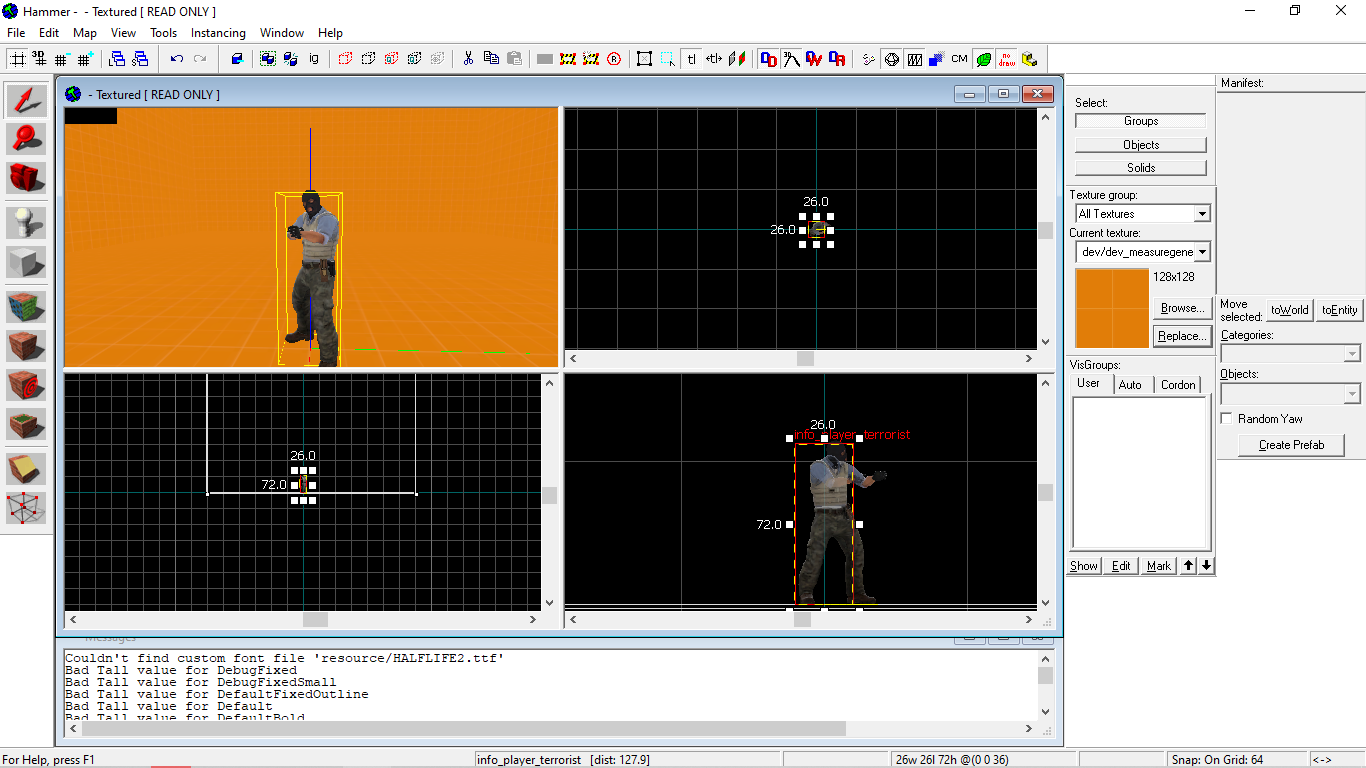Activate the Camera tool
This screenshot has height=768, width=1366.
click(27, 178)
